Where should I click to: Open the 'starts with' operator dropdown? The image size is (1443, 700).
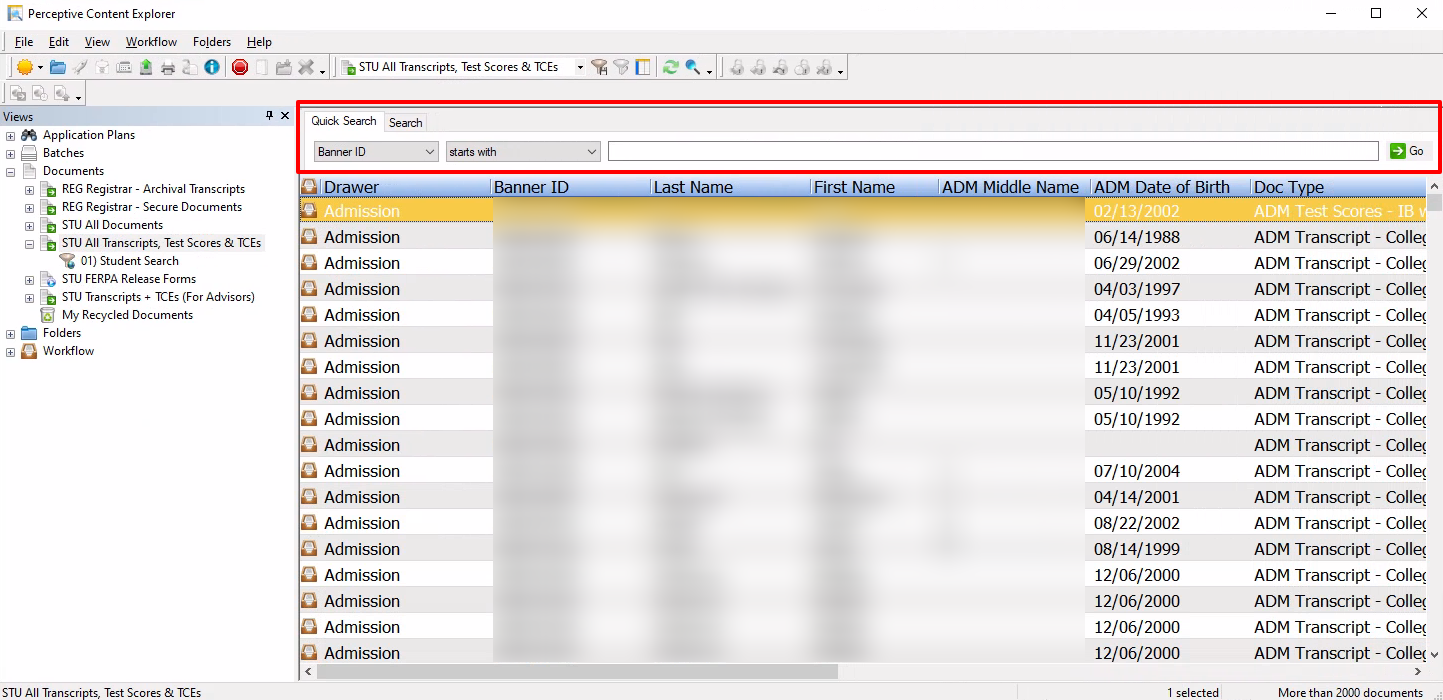[x=592, y=152]
